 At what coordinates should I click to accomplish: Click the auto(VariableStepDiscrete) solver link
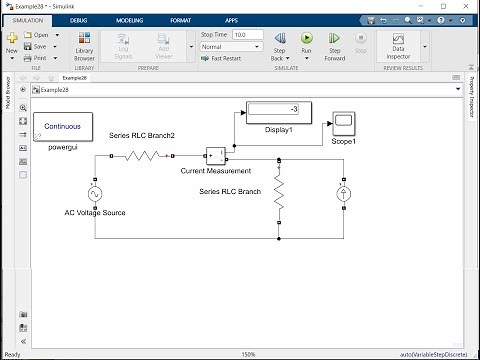point(433,355)
